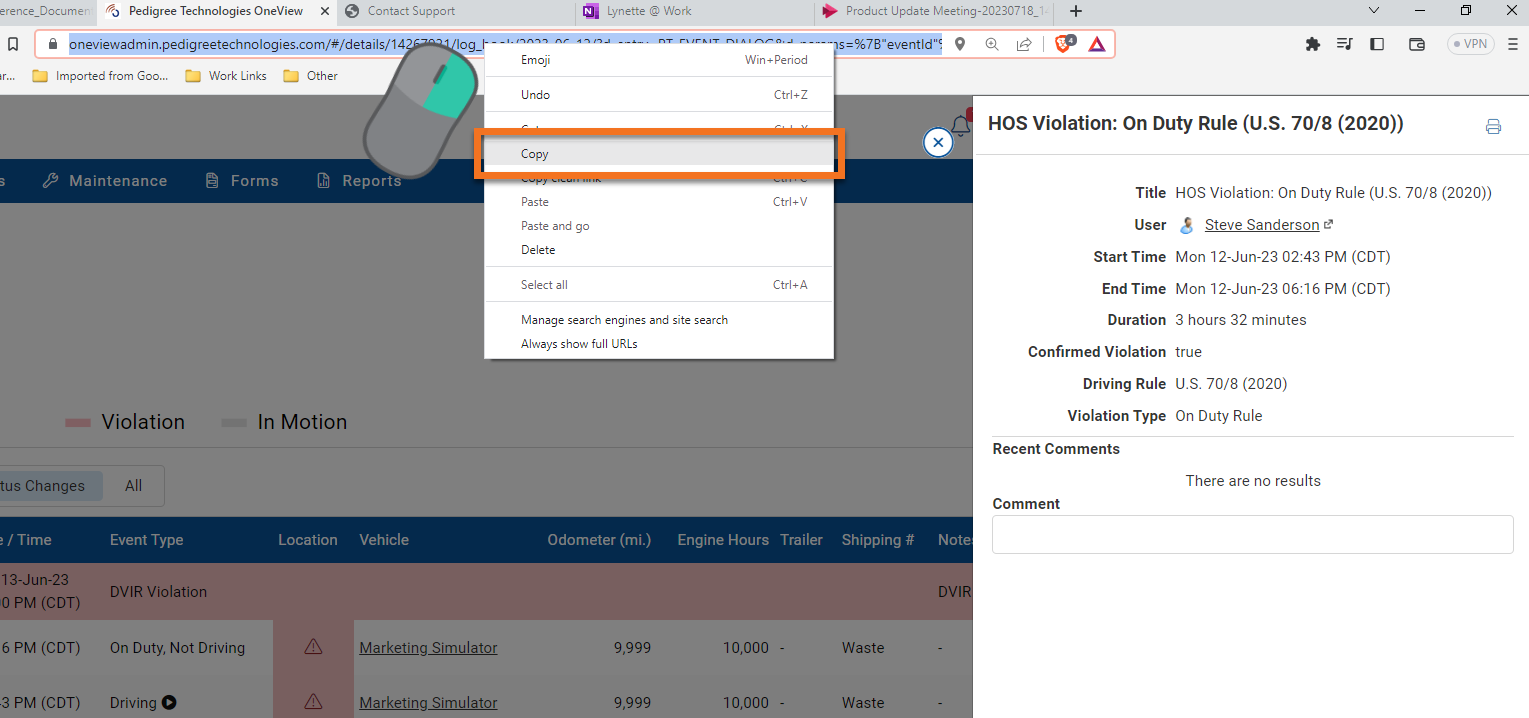Screen dimensions: 1529x718
Task: Click the share page icon
Action: [1024, 44]
